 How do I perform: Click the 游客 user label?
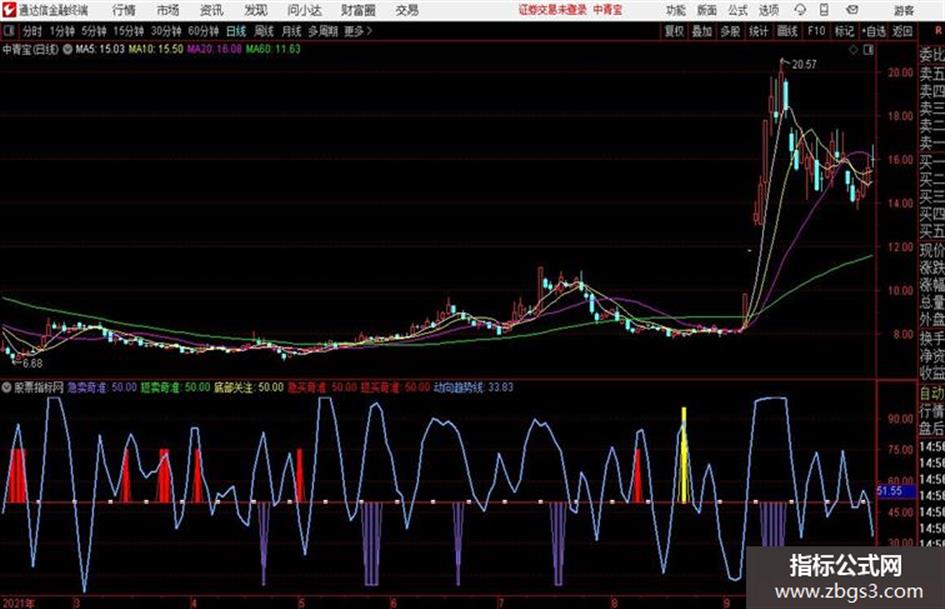(903, 10)
